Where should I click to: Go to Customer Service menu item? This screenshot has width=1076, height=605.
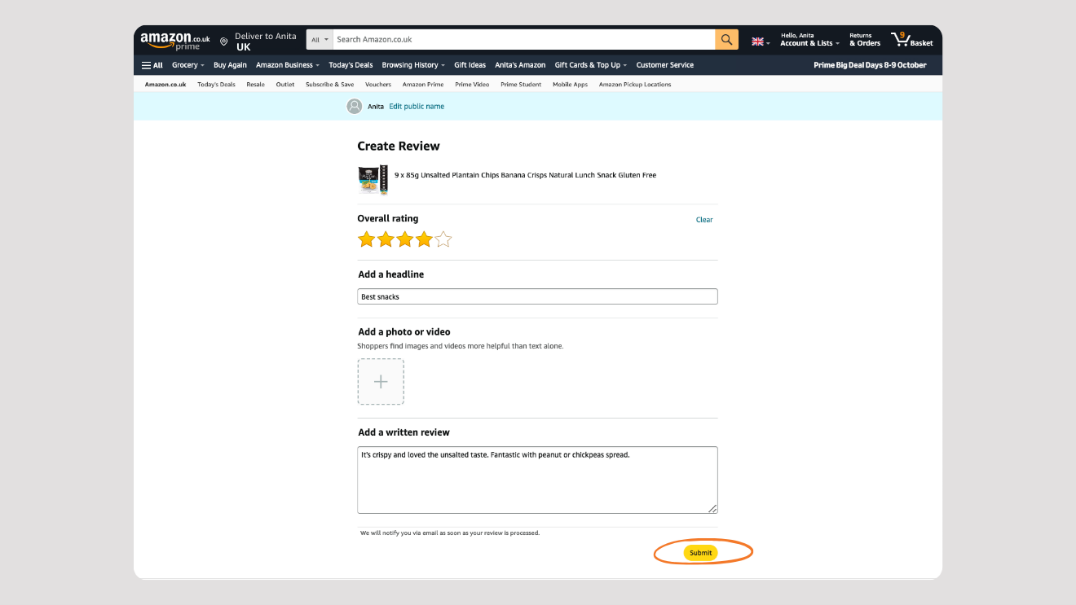[x=664, y=65]
